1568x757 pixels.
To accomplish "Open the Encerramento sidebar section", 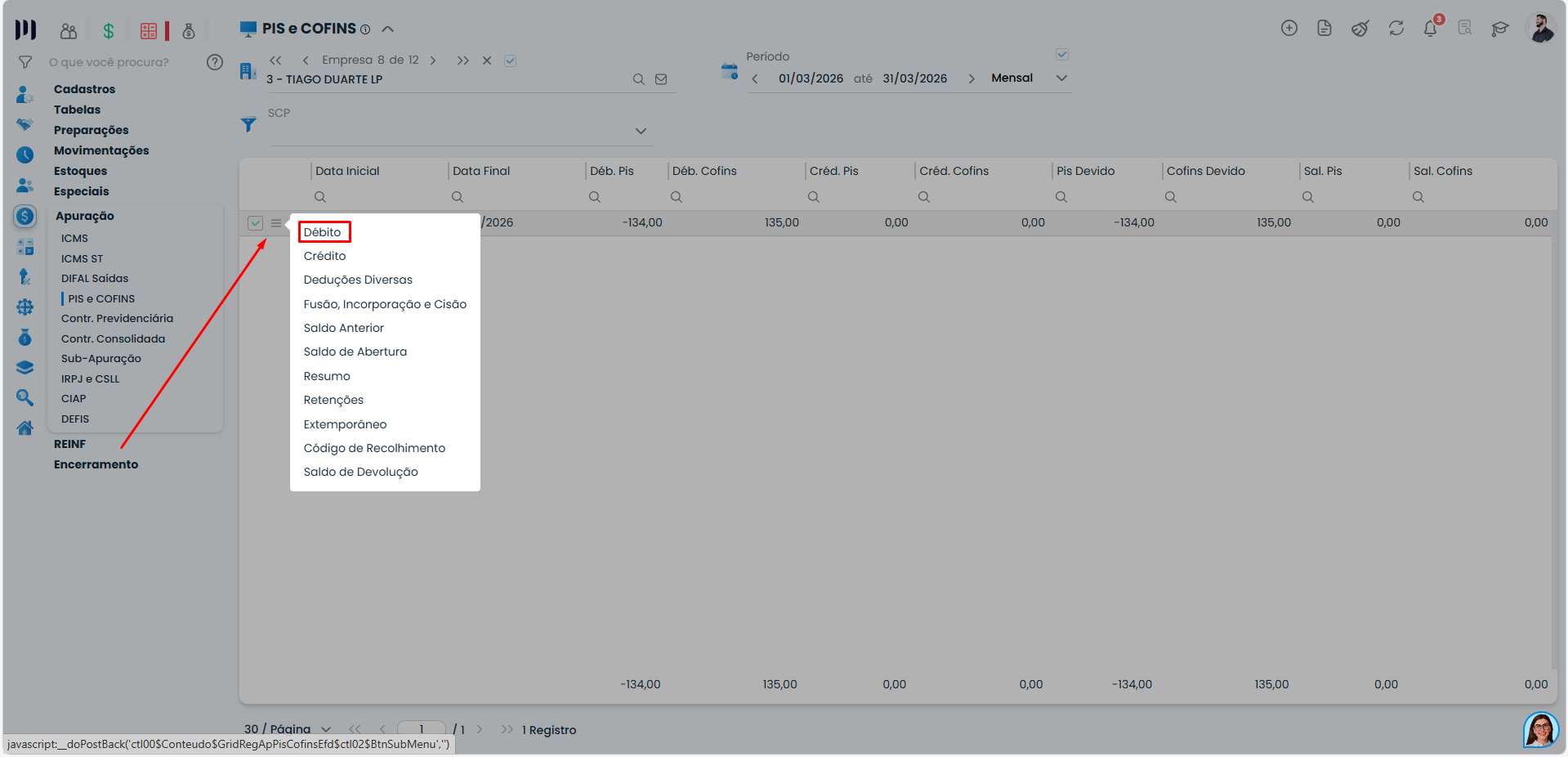I will [96, 464].
